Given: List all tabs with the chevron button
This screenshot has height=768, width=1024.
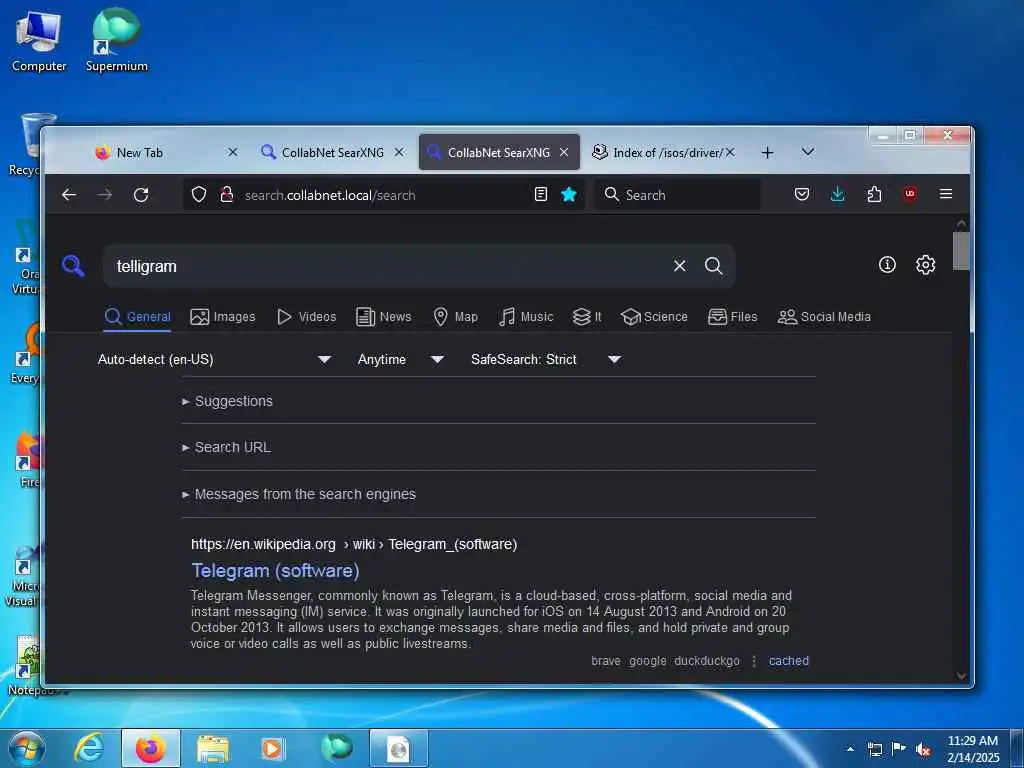Looking at the screenshot, I should coord(808,152).
